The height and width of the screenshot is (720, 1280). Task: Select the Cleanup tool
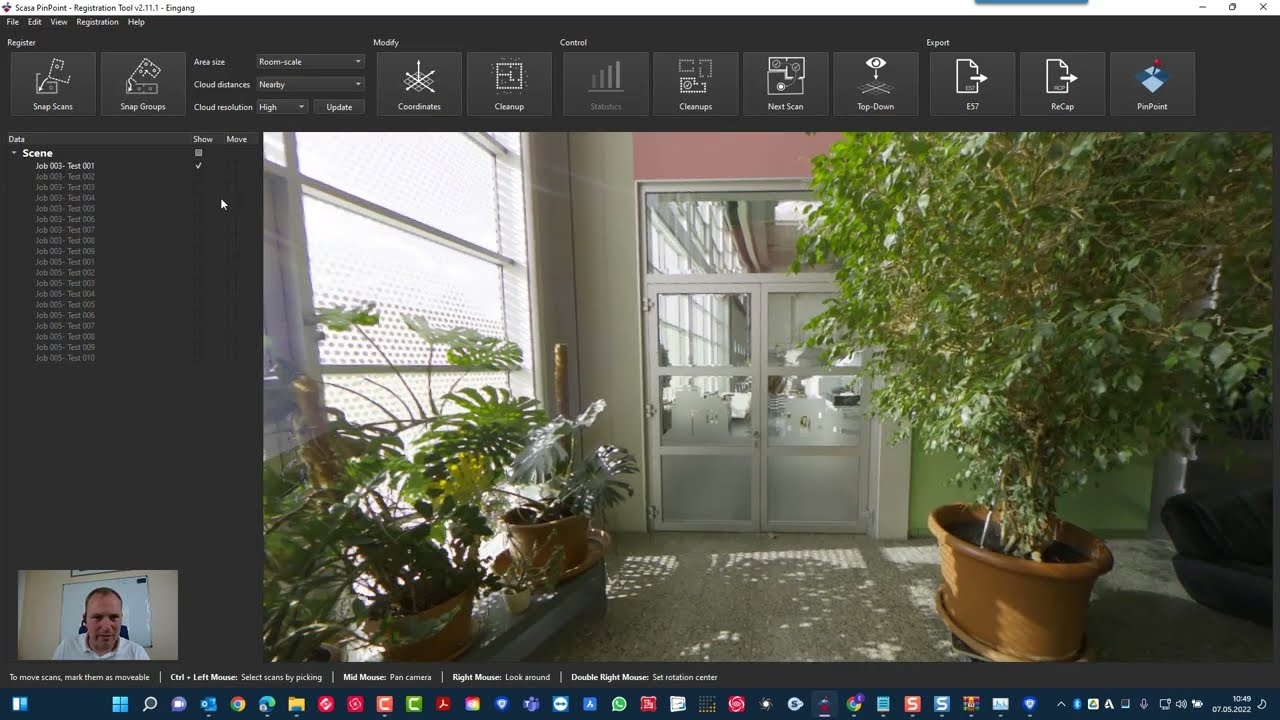click(509, 83)
